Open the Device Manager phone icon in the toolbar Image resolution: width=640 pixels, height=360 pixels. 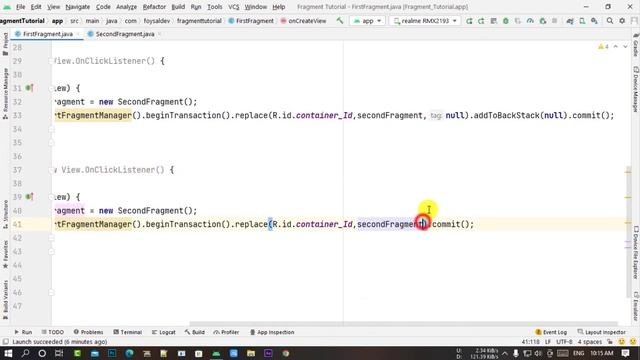(582, 21)
